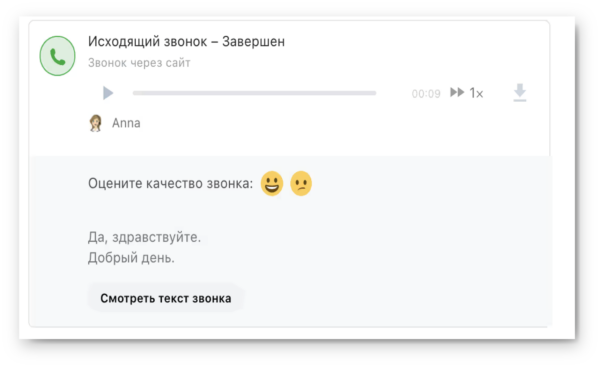The image size is (600, 367).
Task: Click the Anna operator name
Action: point(126,123)
